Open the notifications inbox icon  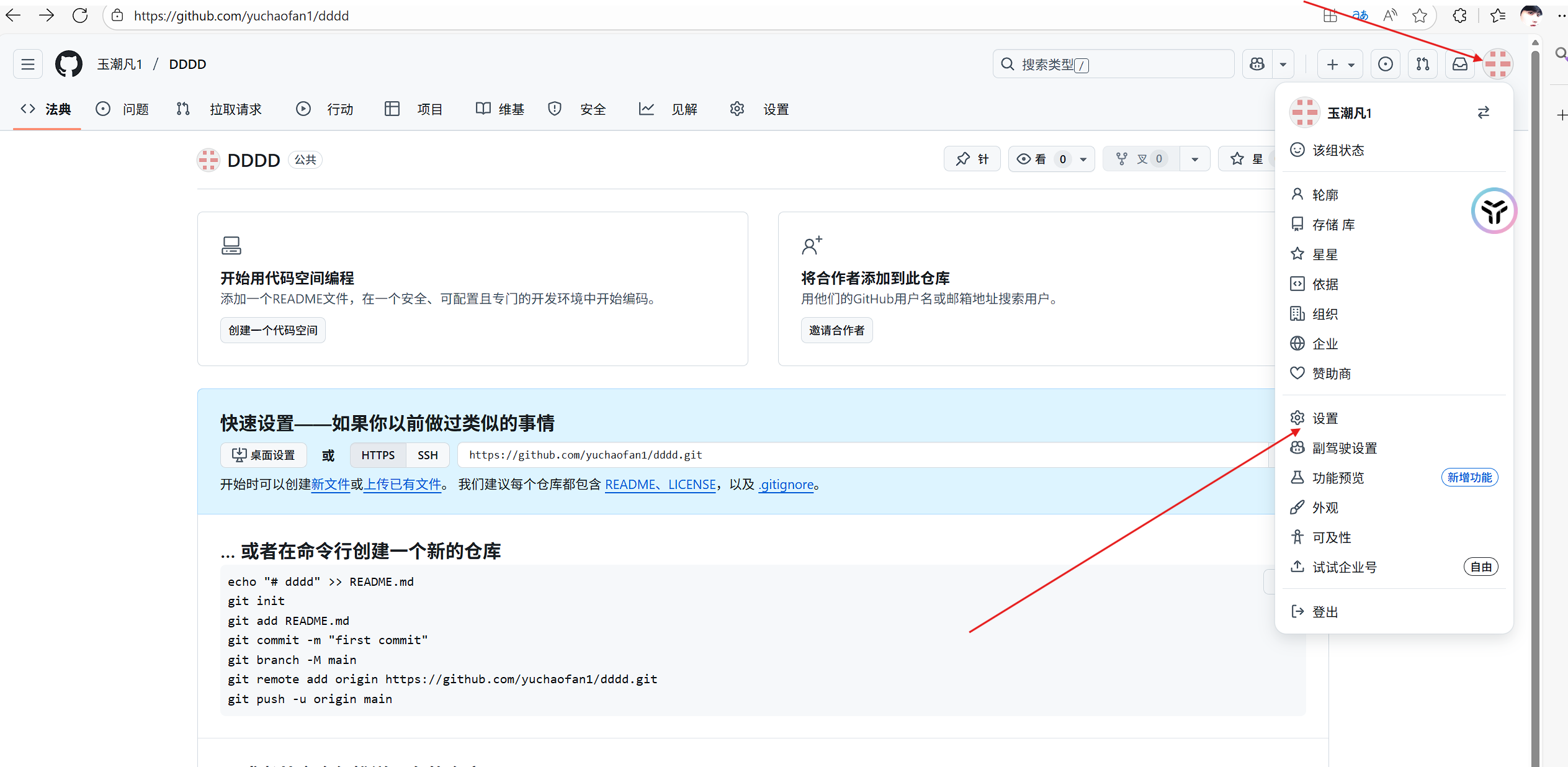(1460, 64)
